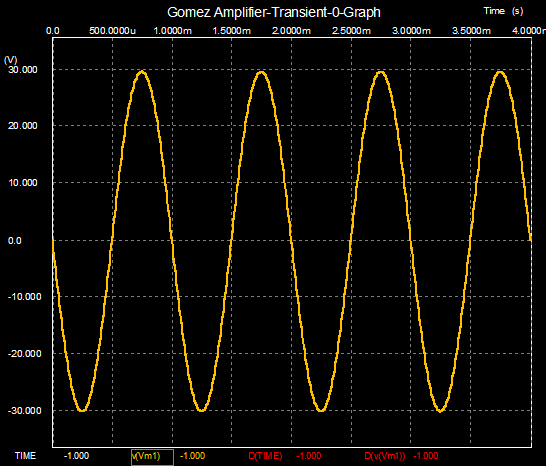
Task: Click the 30.000 Y-axis tick label
Action: [23, 70]
